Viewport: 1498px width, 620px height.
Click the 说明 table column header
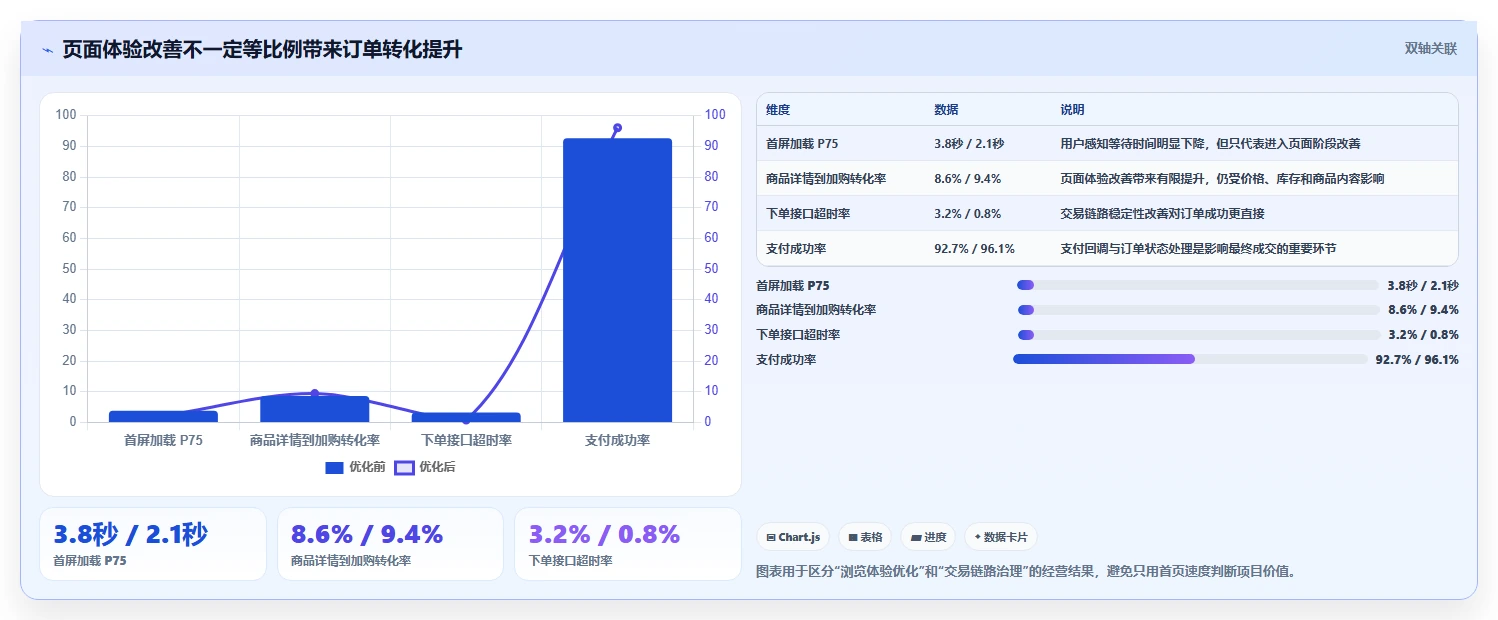point(1072,110)
